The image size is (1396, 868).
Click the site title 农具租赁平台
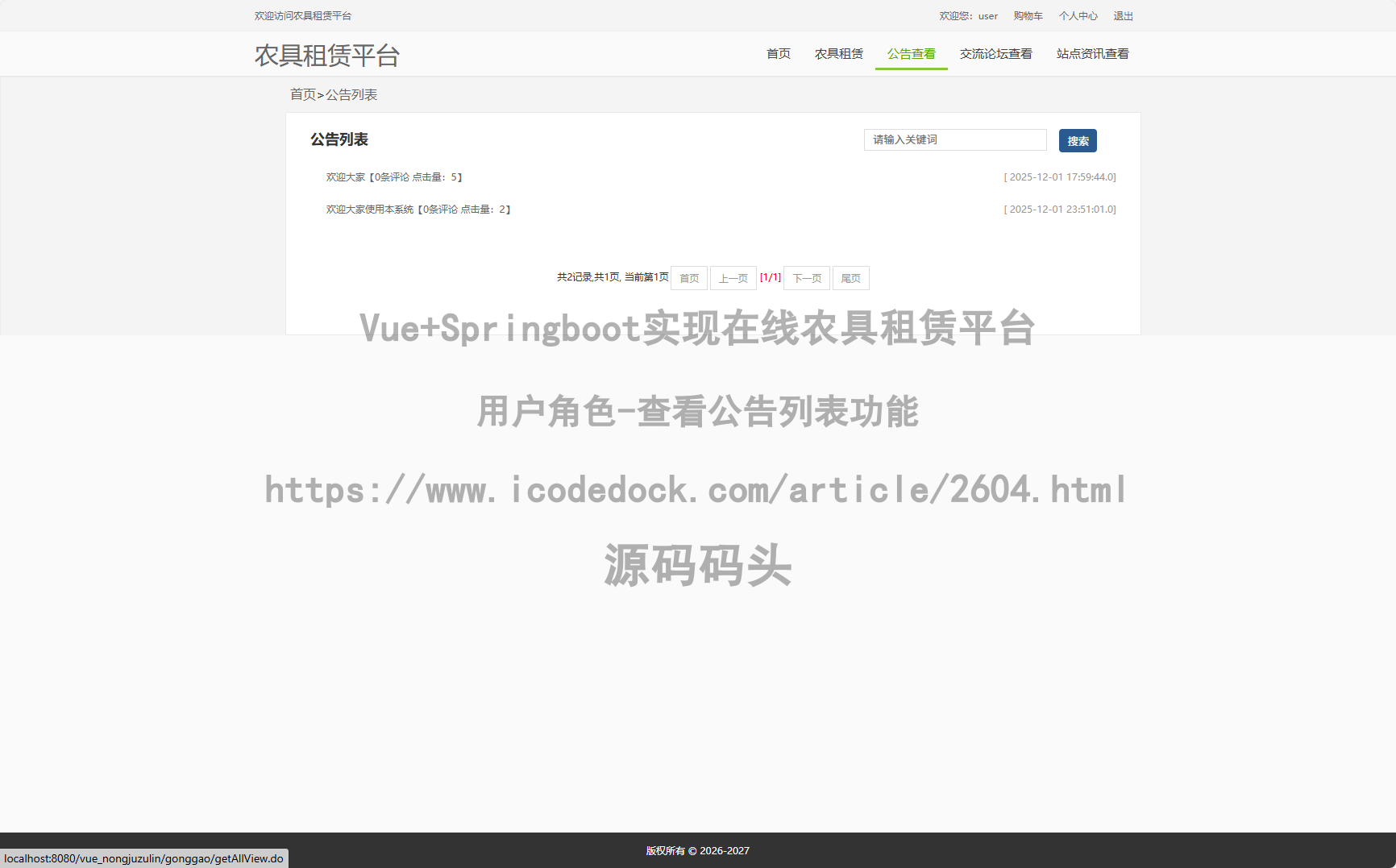click(326, 56)
